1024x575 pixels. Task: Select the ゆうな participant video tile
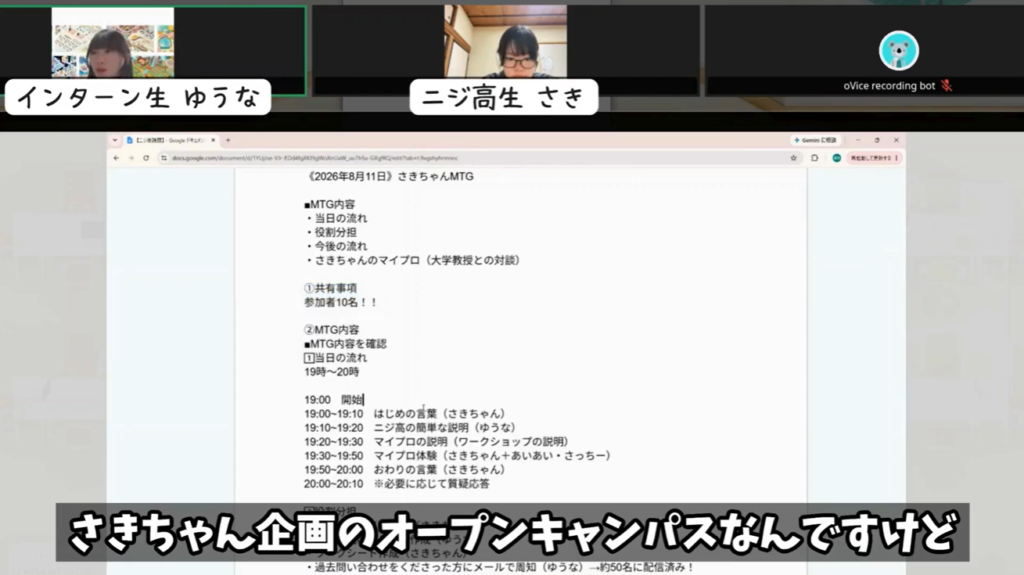tap(153, 50)
